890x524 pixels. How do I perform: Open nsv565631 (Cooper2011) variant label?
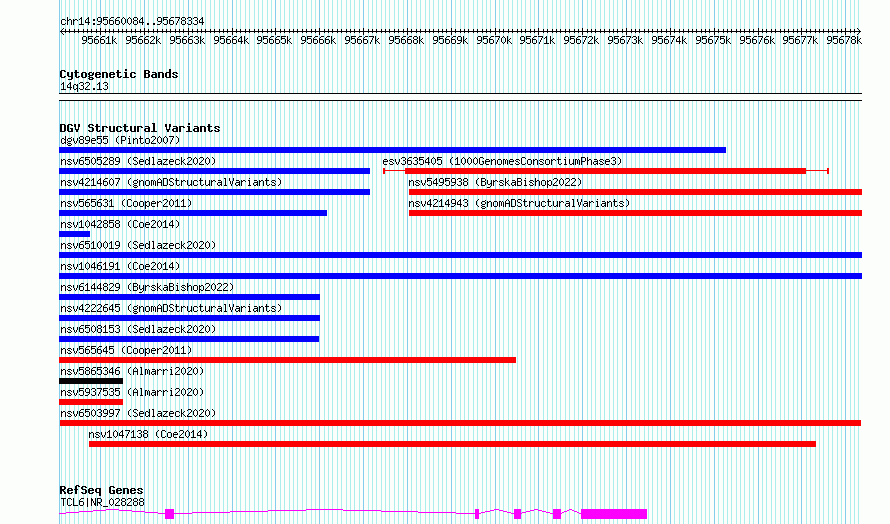(126, 203)
